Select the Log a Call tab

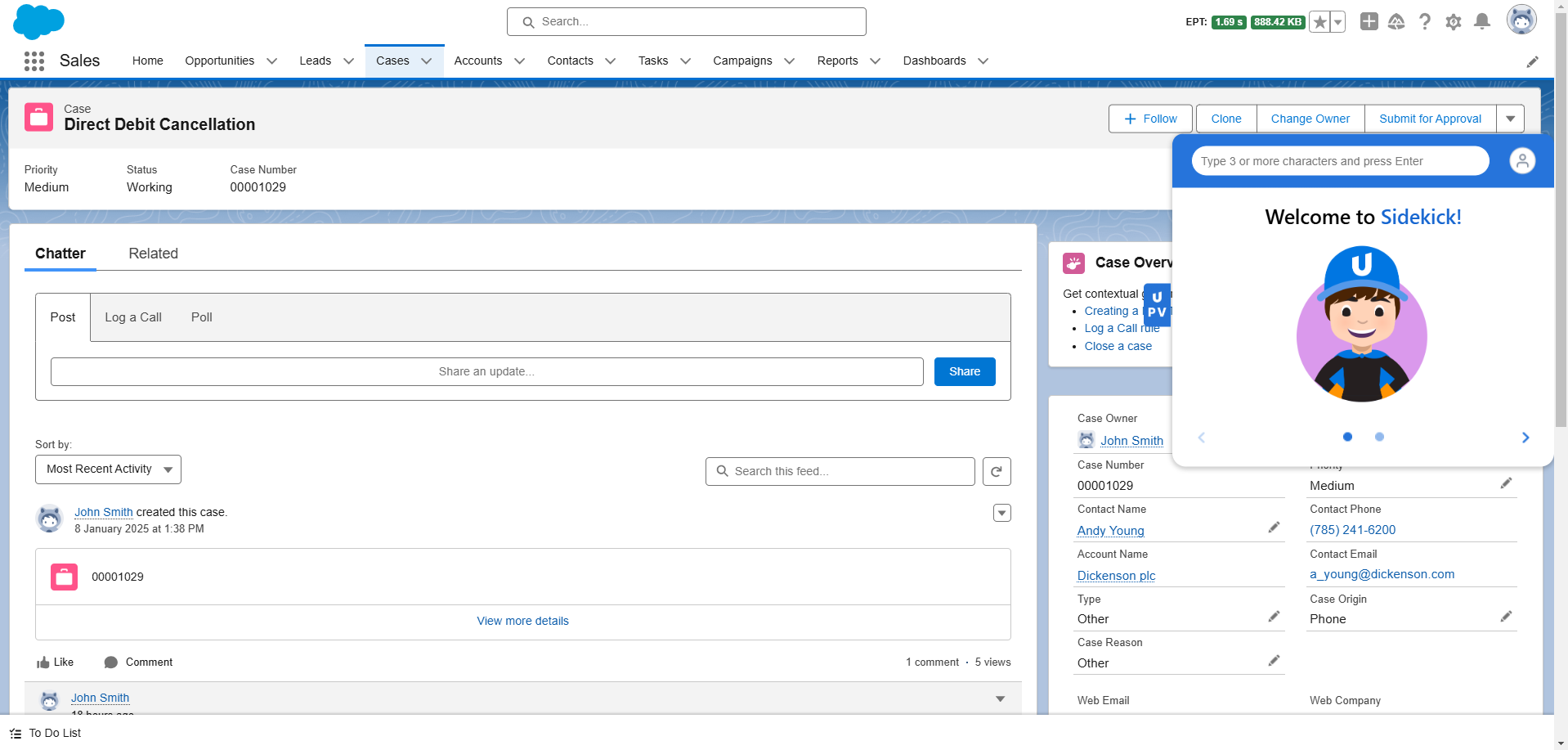tap(133, 317)
